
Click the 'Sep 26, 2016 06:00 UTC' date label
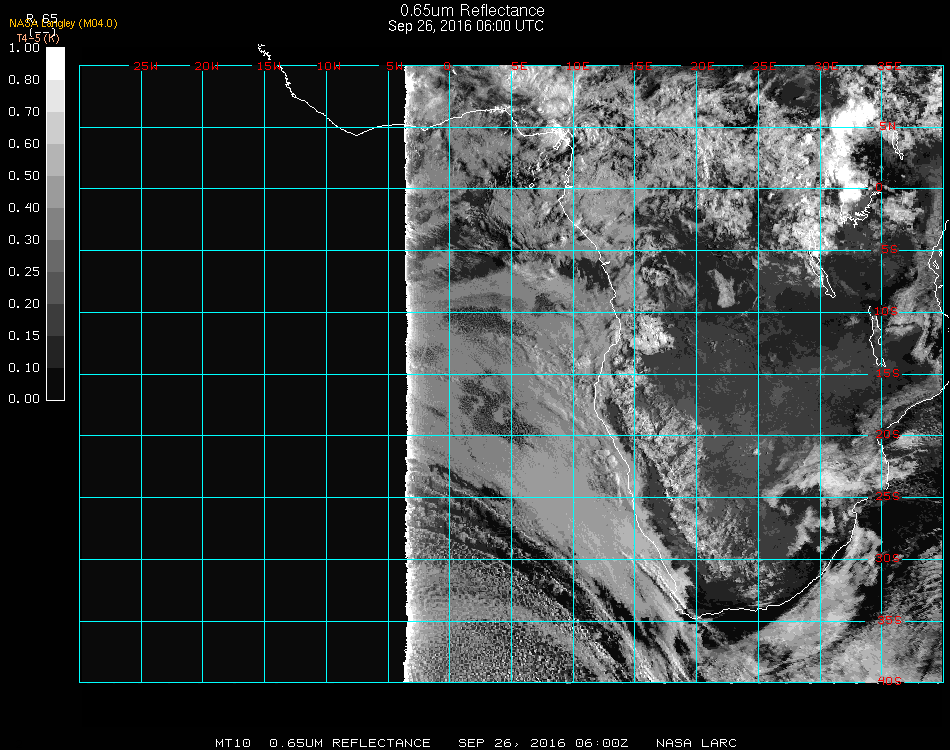click(x=466, y=26)
